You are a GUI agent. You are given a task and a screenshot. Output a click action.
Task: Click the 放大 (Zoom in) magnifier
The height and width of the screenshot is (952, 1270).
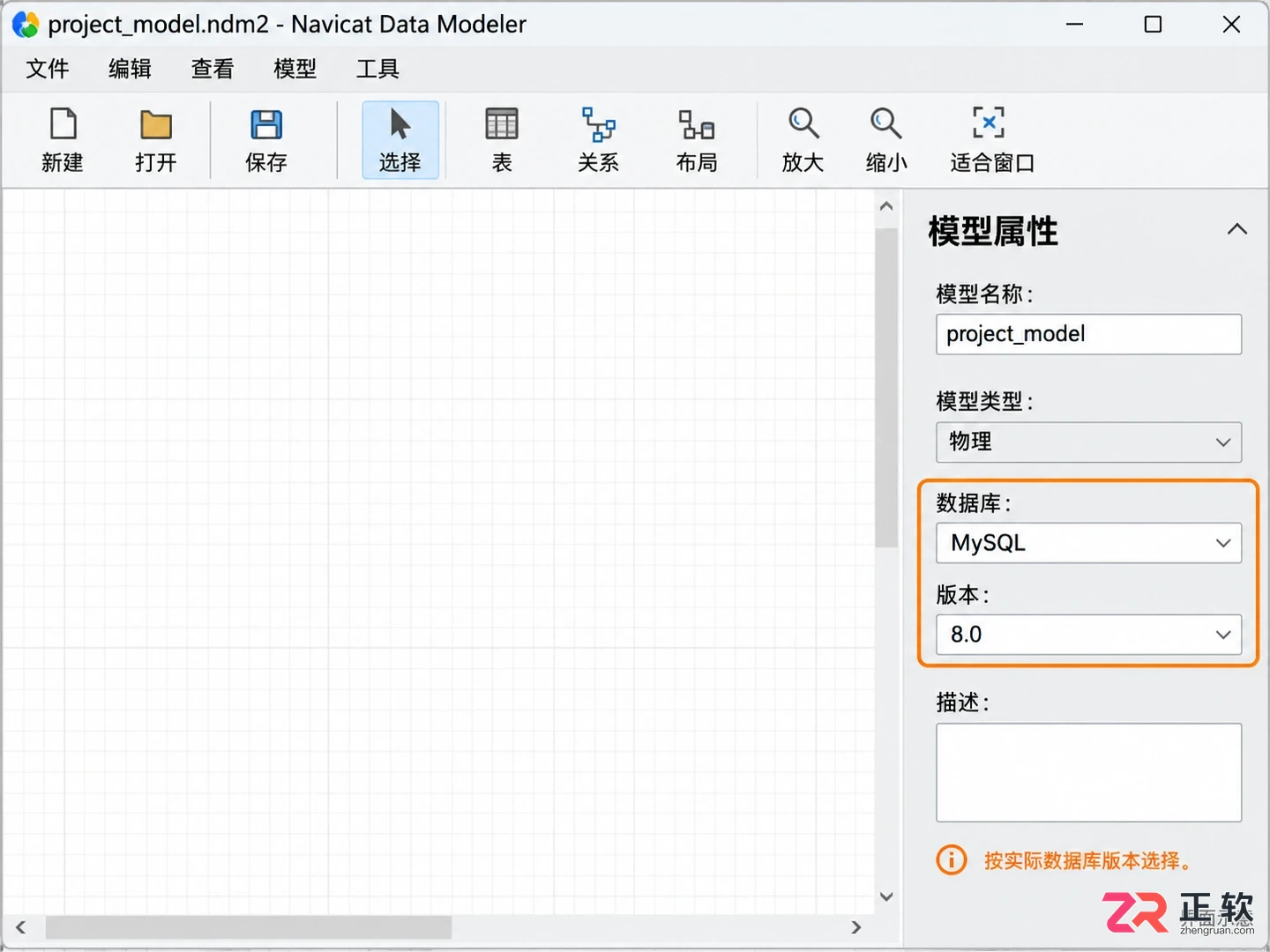click(803, 123)
